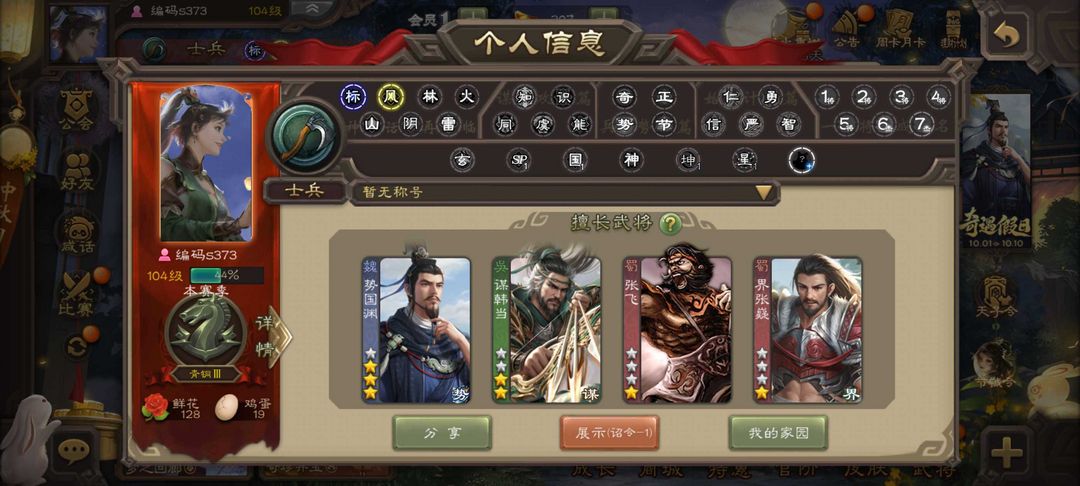Viewport: 1080px width, 486px height.
Task: Click the 44% level progress bar
Action: pos(227,275)
